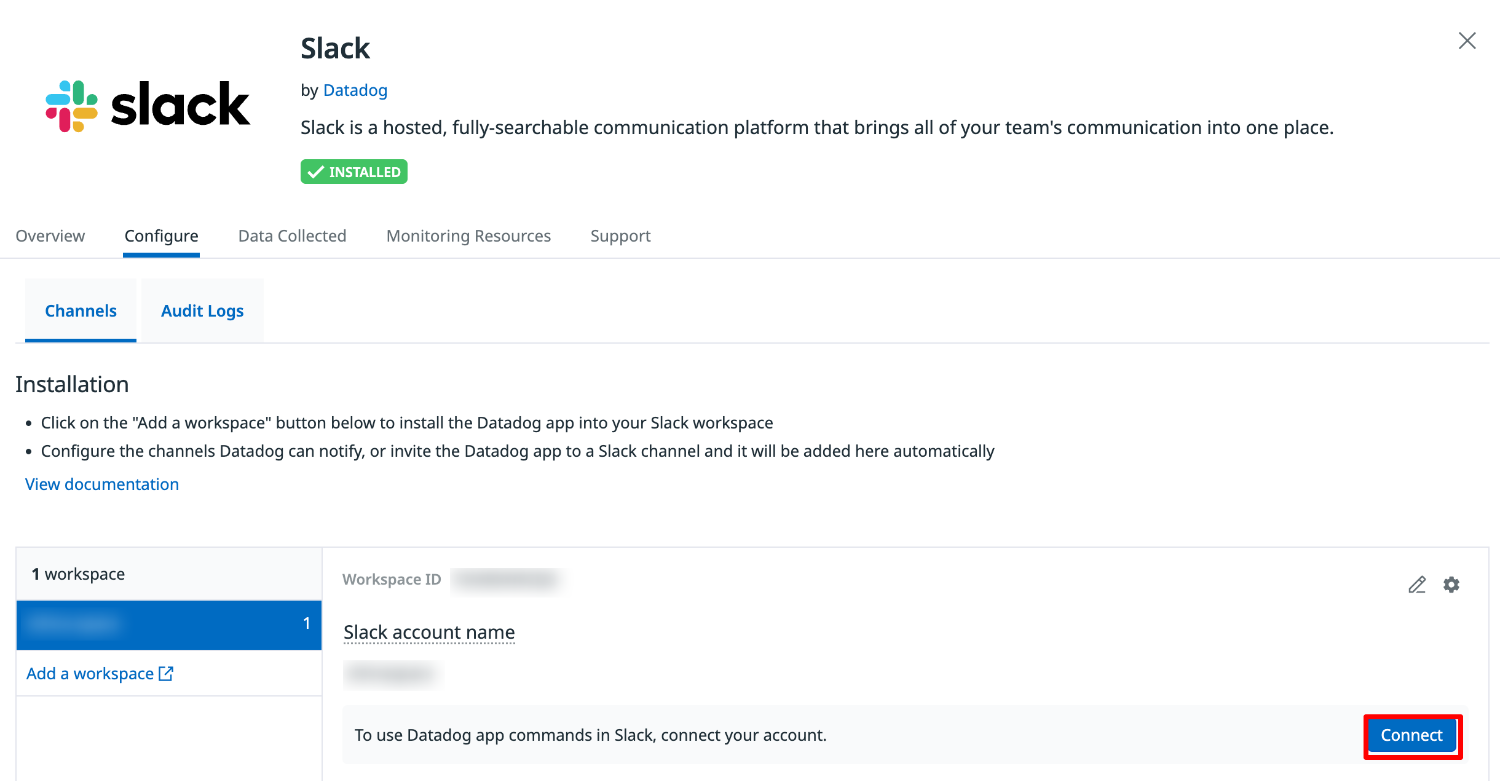1500x781 pixels.
Task: Select the Configure tab
Action: (161, 236)
